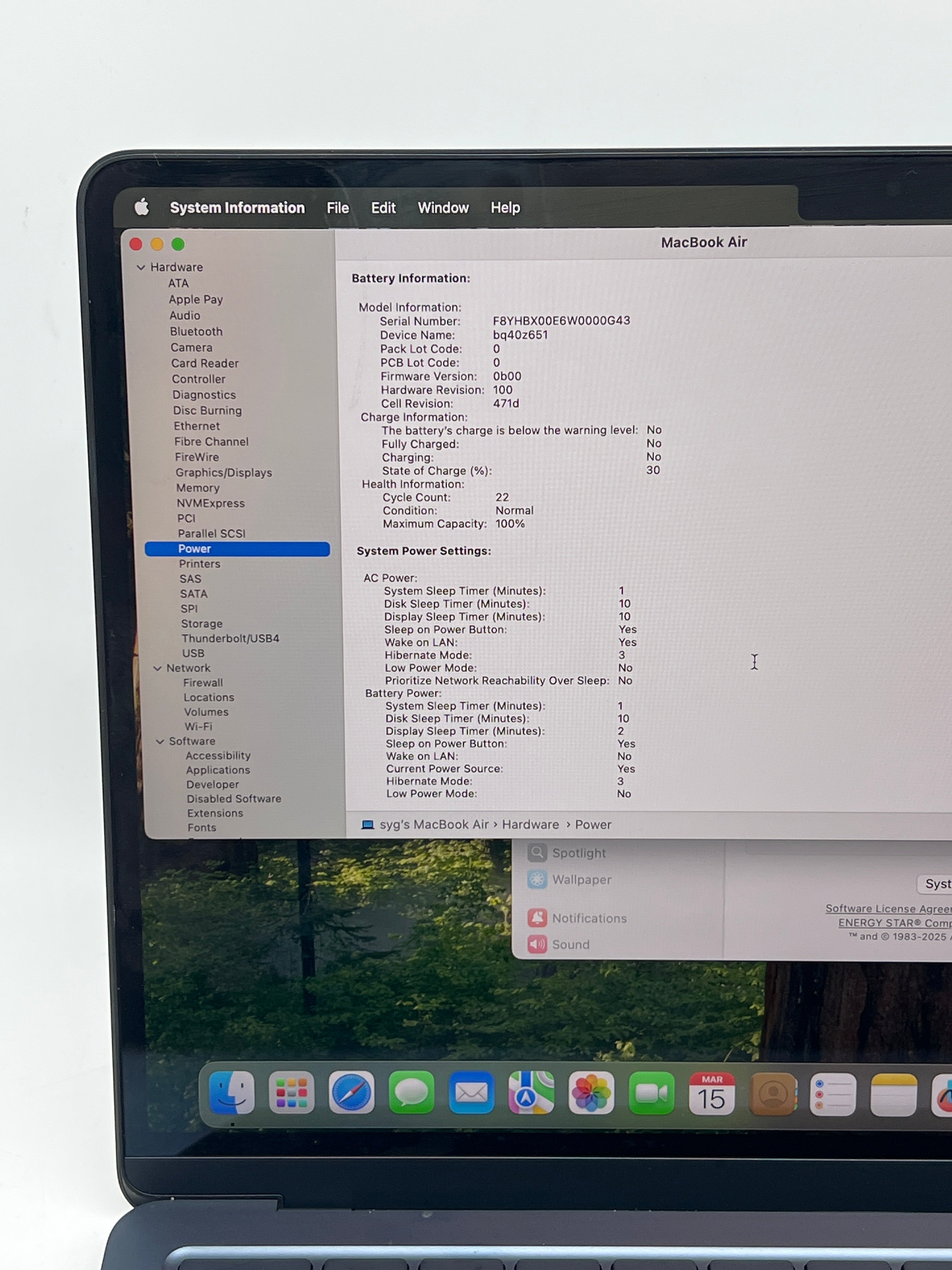The image size is (952, 1270).
Task: Select Audio in the sidebar
Action: [185, 315]
